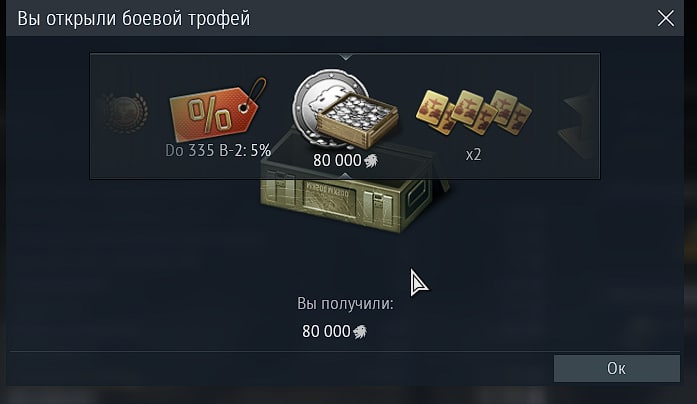
Task: Click the lion currency symbol beside carousel 80 000
Action: [371, 160]
